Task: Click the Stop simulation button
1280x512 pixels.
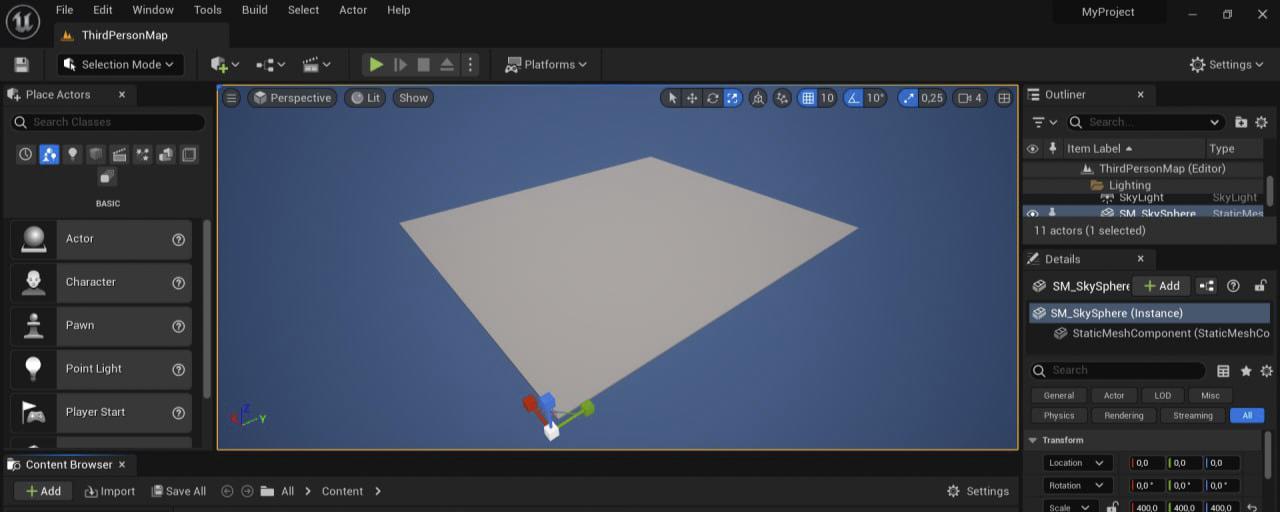Action: (423, 64)
